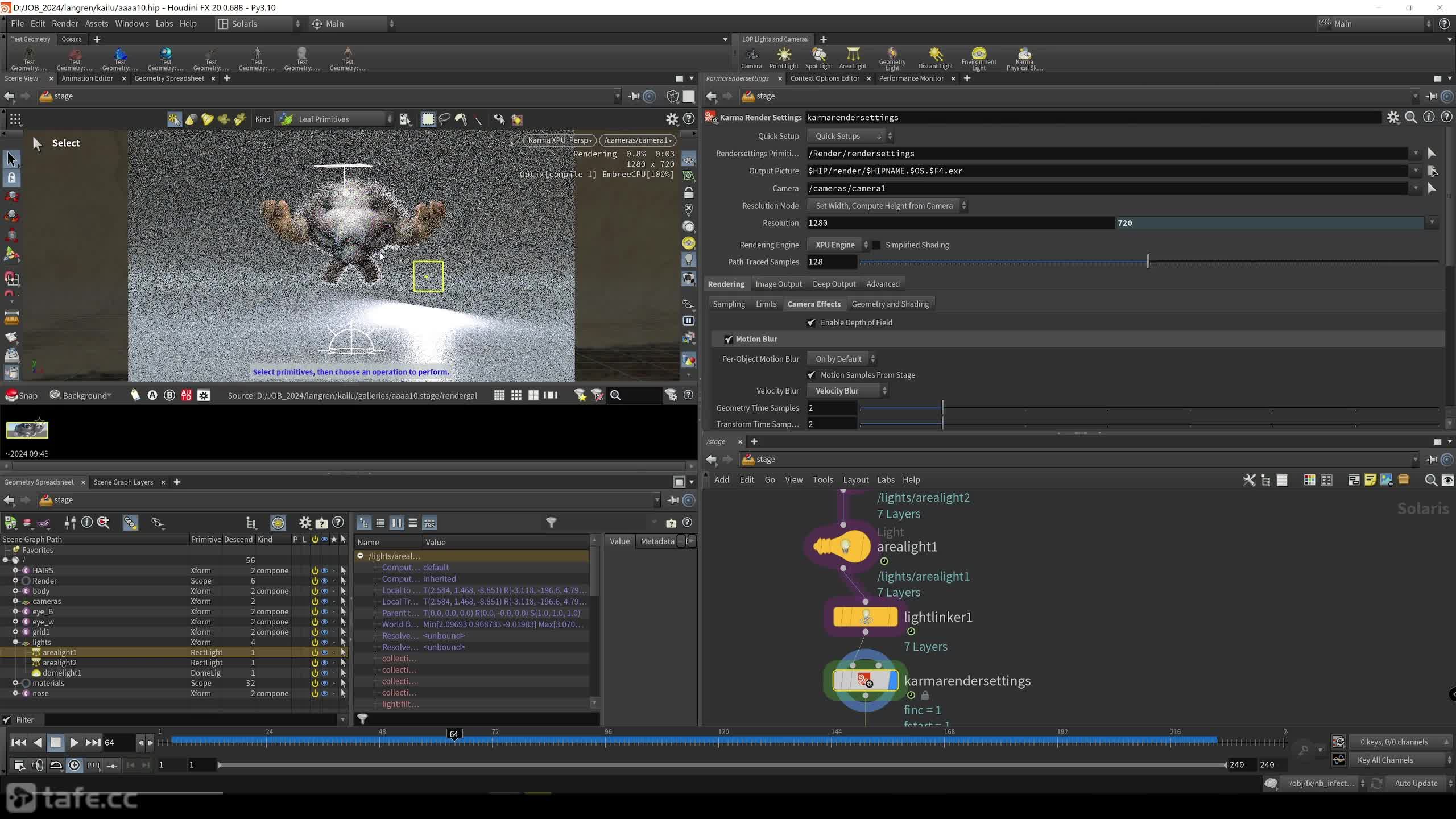Click the Camera Effects tab

coord(813,304)
